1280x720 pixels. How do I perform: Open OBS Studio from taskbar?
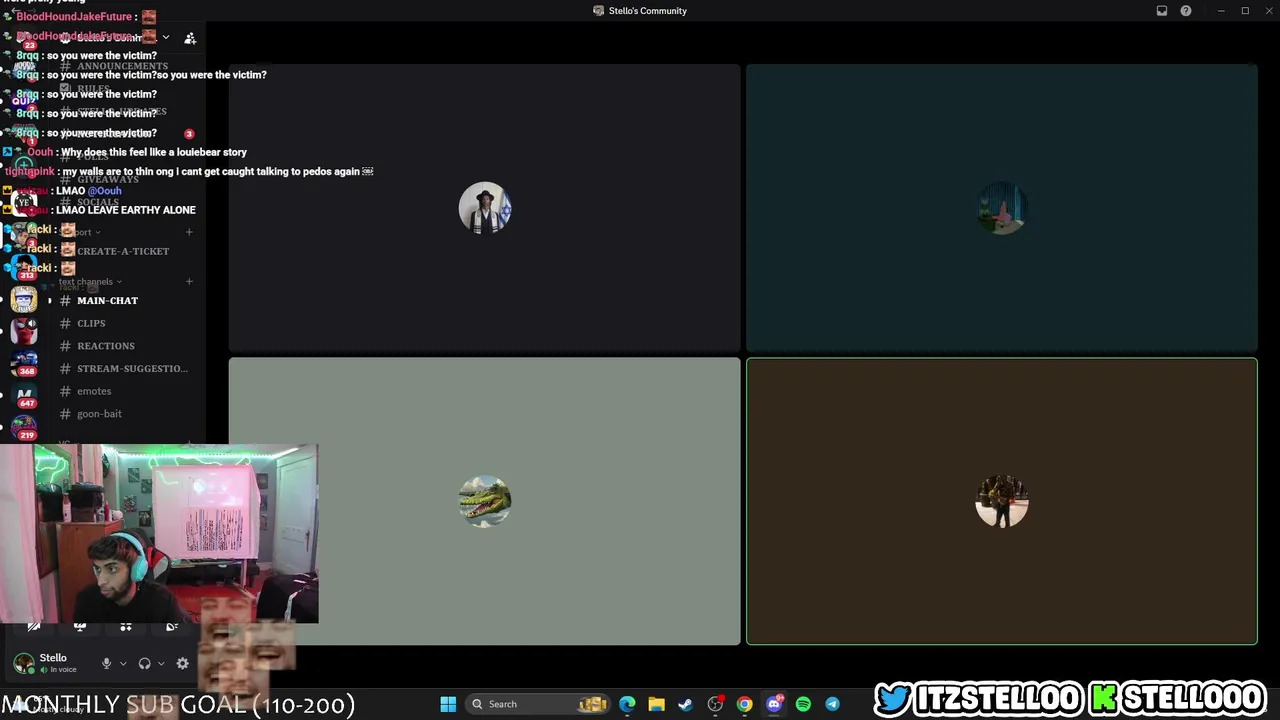point(715,704)
